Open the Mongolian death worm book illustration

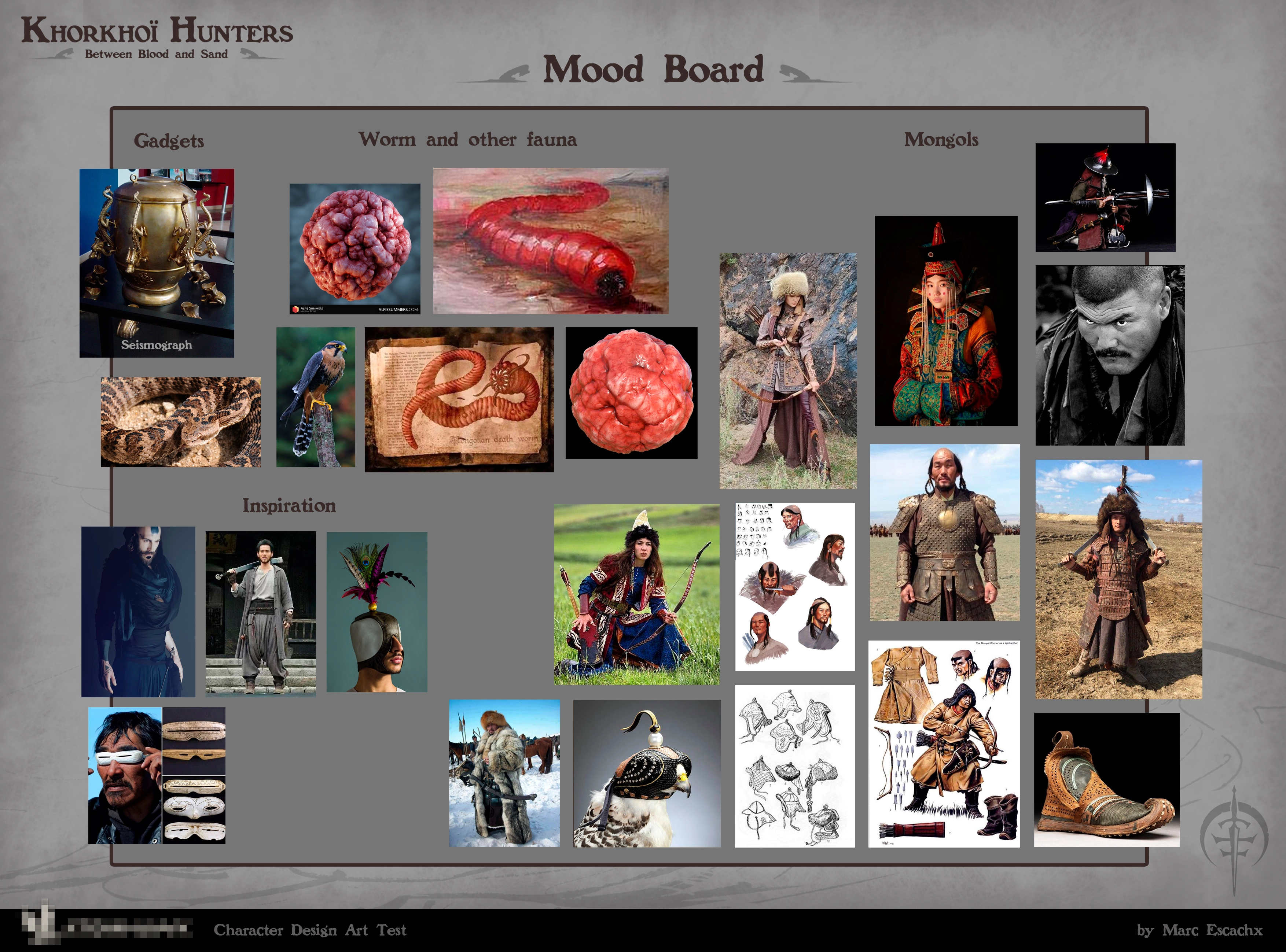coord(459,399)
